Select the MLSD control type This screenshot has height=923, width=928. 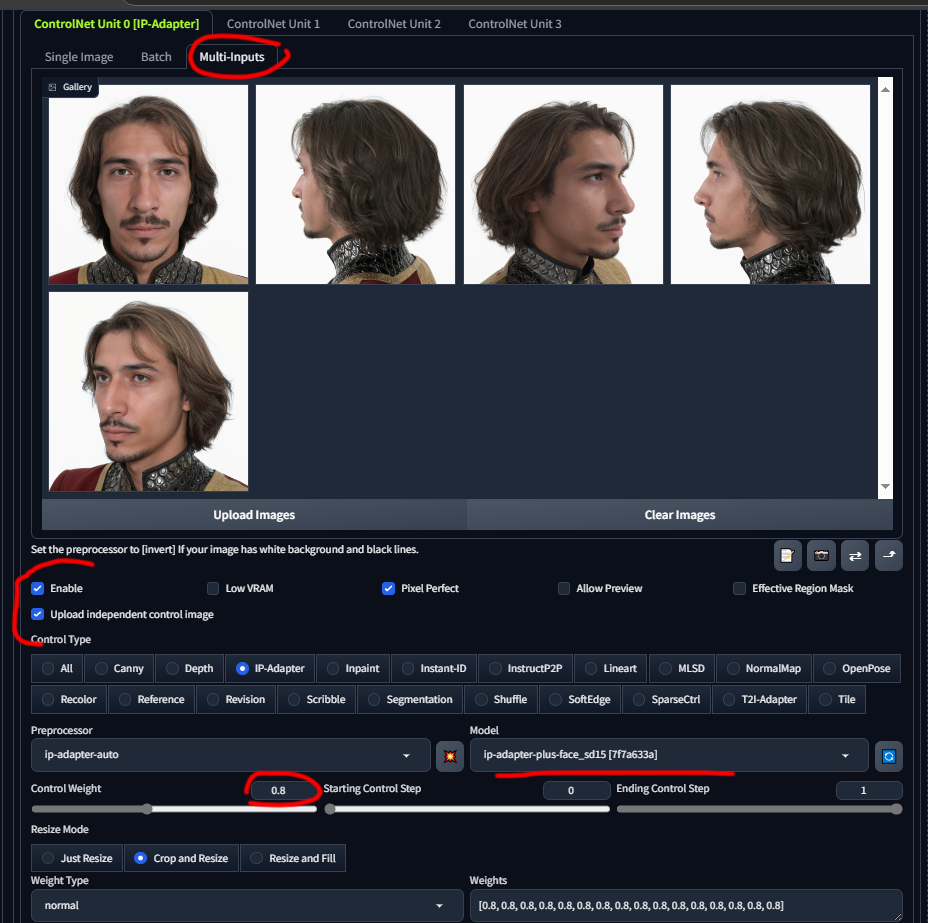tap(682, 668)
